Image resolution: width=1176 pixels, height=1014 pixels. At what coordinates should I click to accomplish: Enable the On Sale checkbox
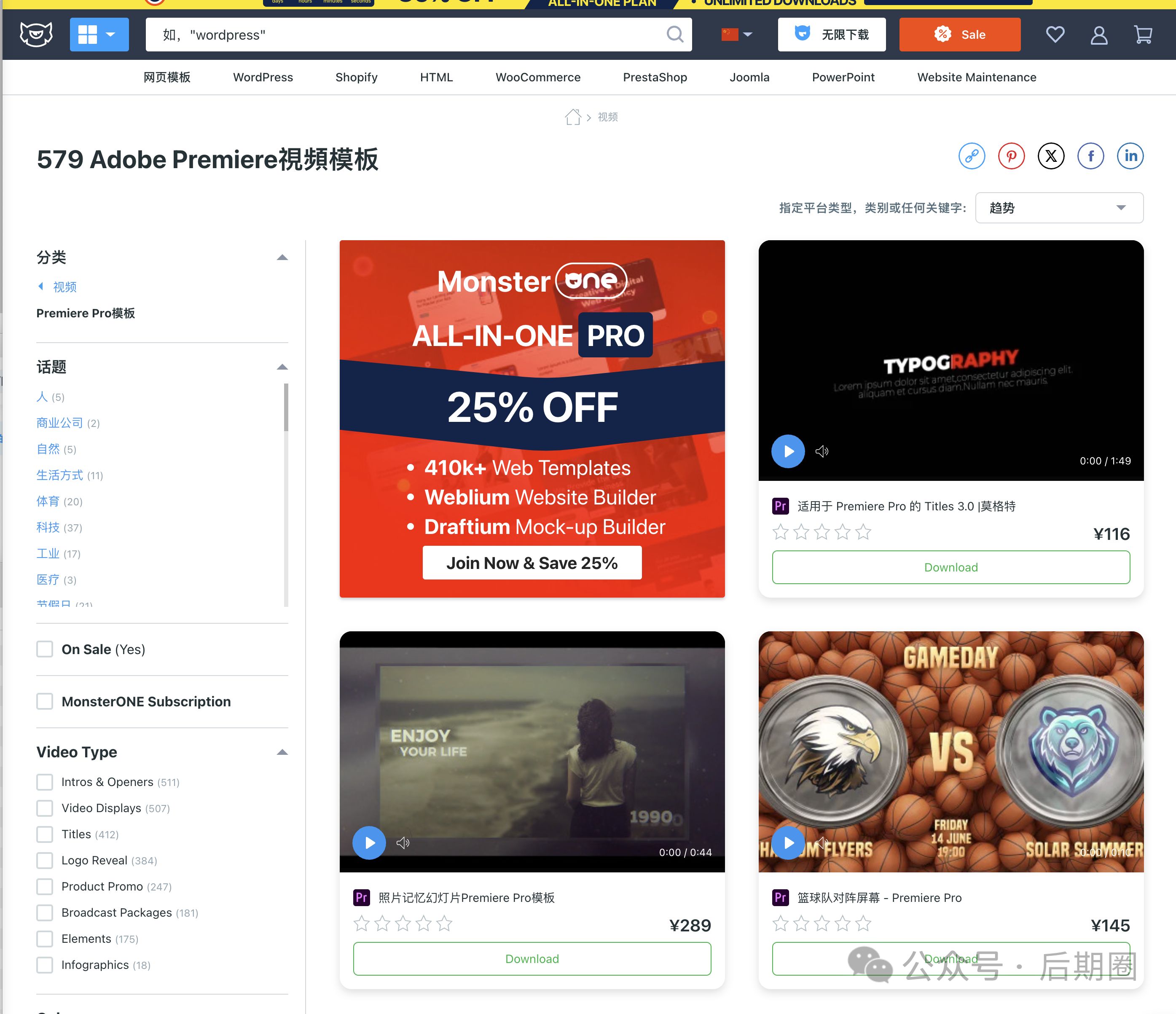tap(45, 649)
